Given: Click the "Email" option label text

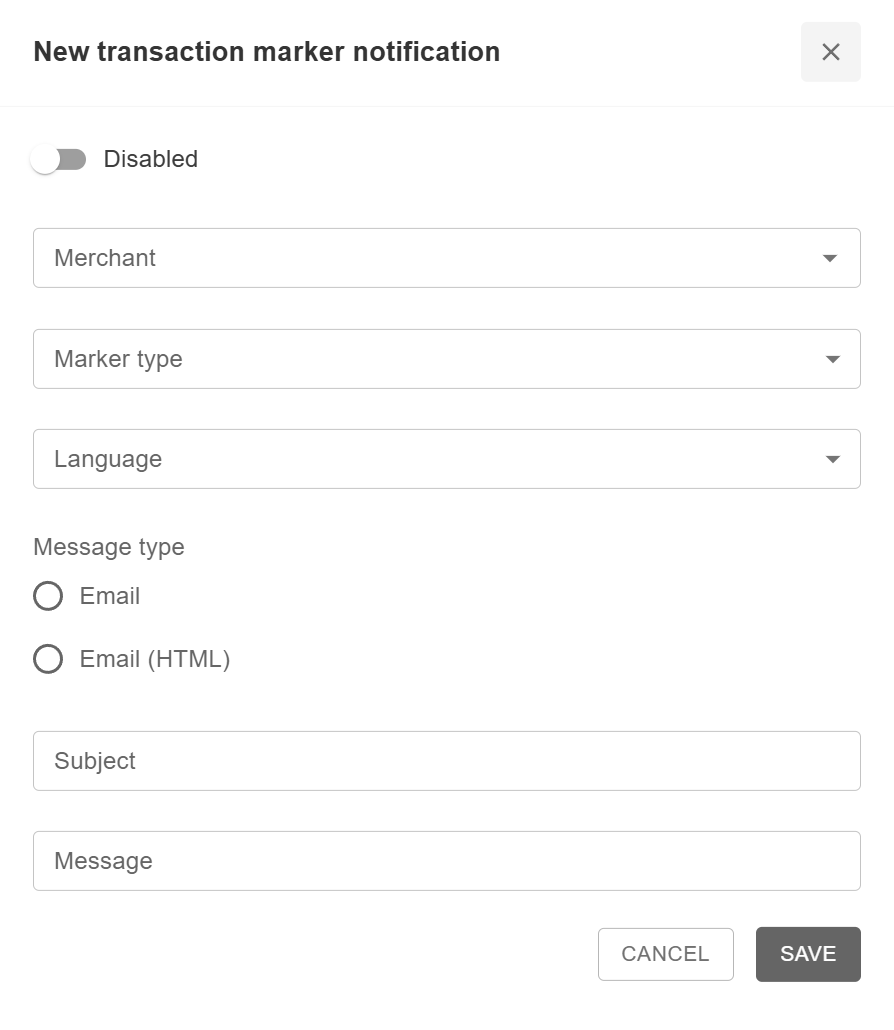Looking at the screenshot, I should (x=110, y=596).
